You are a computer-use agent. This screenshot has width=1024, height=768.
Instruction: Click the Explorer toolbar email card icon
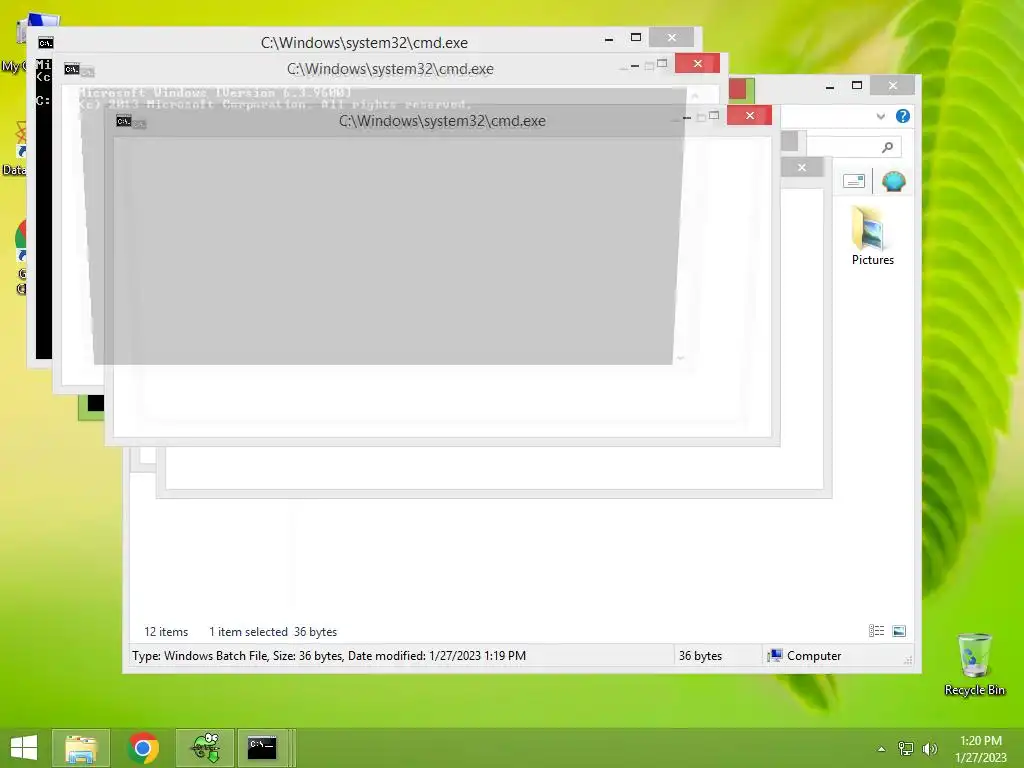[854, 181]
